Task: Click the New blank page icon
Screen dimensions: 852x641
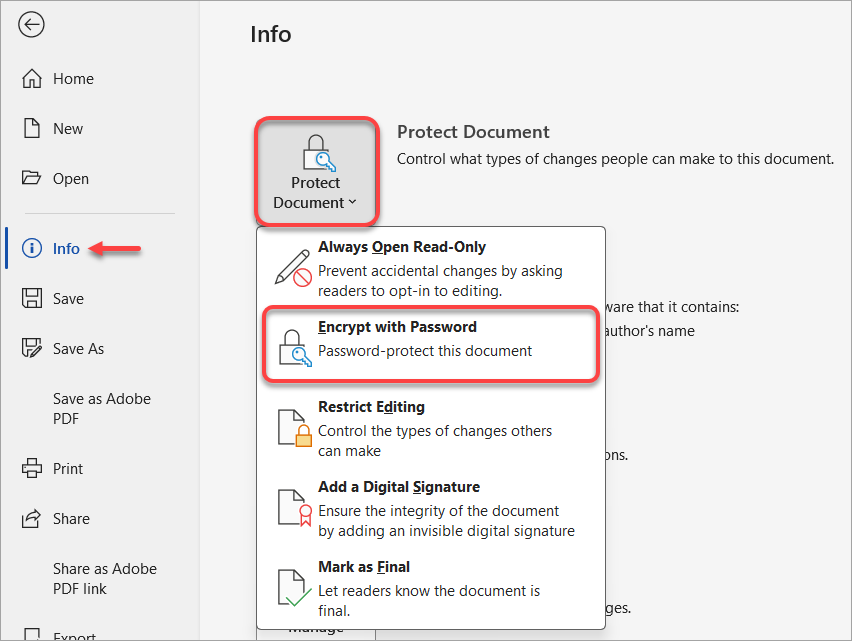Action: tap(32, 129)
